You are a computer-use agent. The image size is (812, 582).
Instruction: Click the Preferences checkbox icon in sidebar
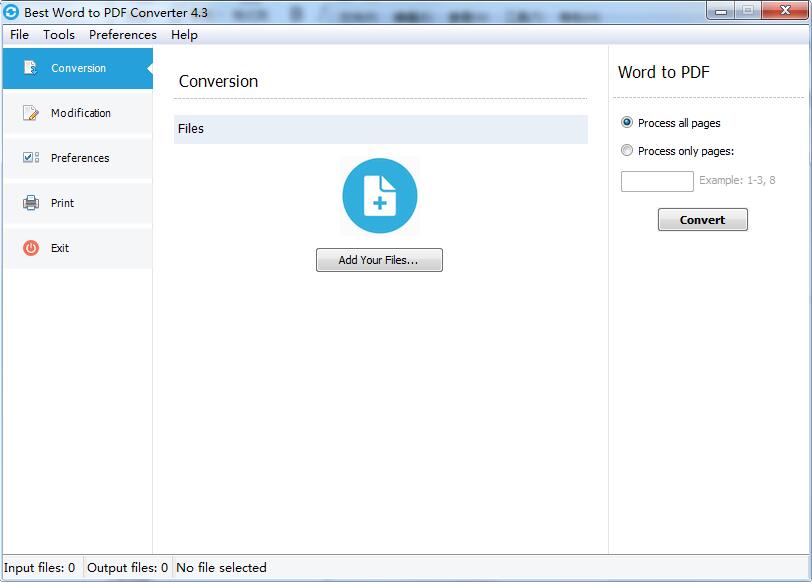pos(31,157)
